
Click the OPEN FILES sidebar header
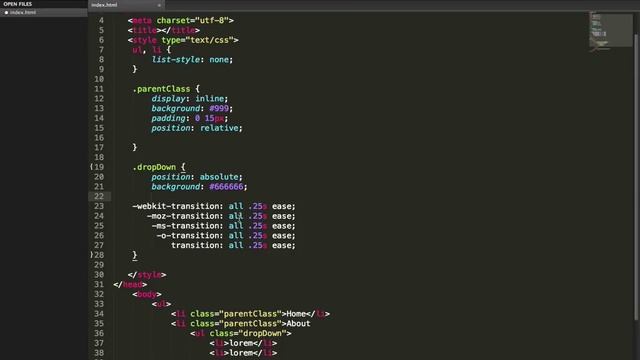18,4
